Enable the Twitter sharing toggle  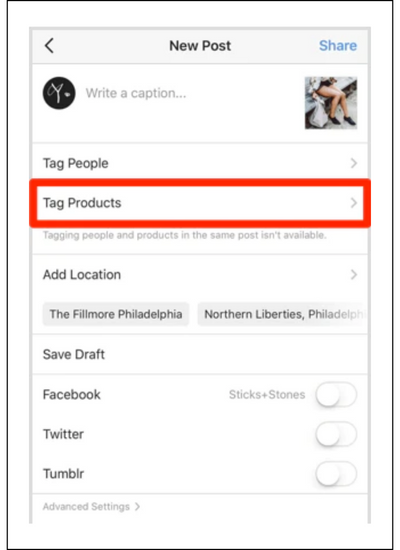[336, 434]
